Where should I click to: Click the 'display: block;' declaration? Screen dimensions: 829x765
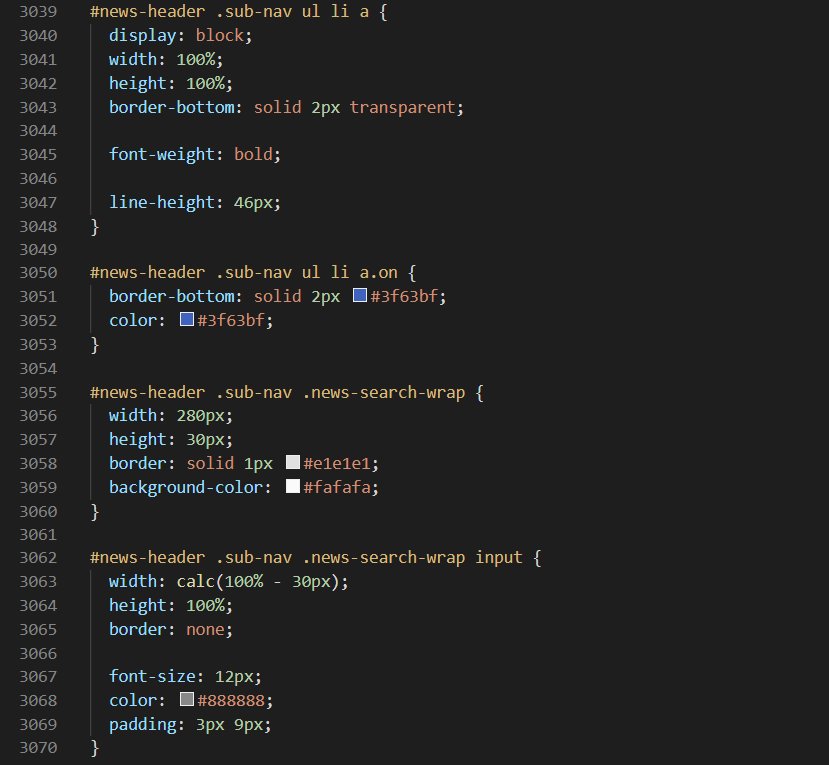pos(181,35)
